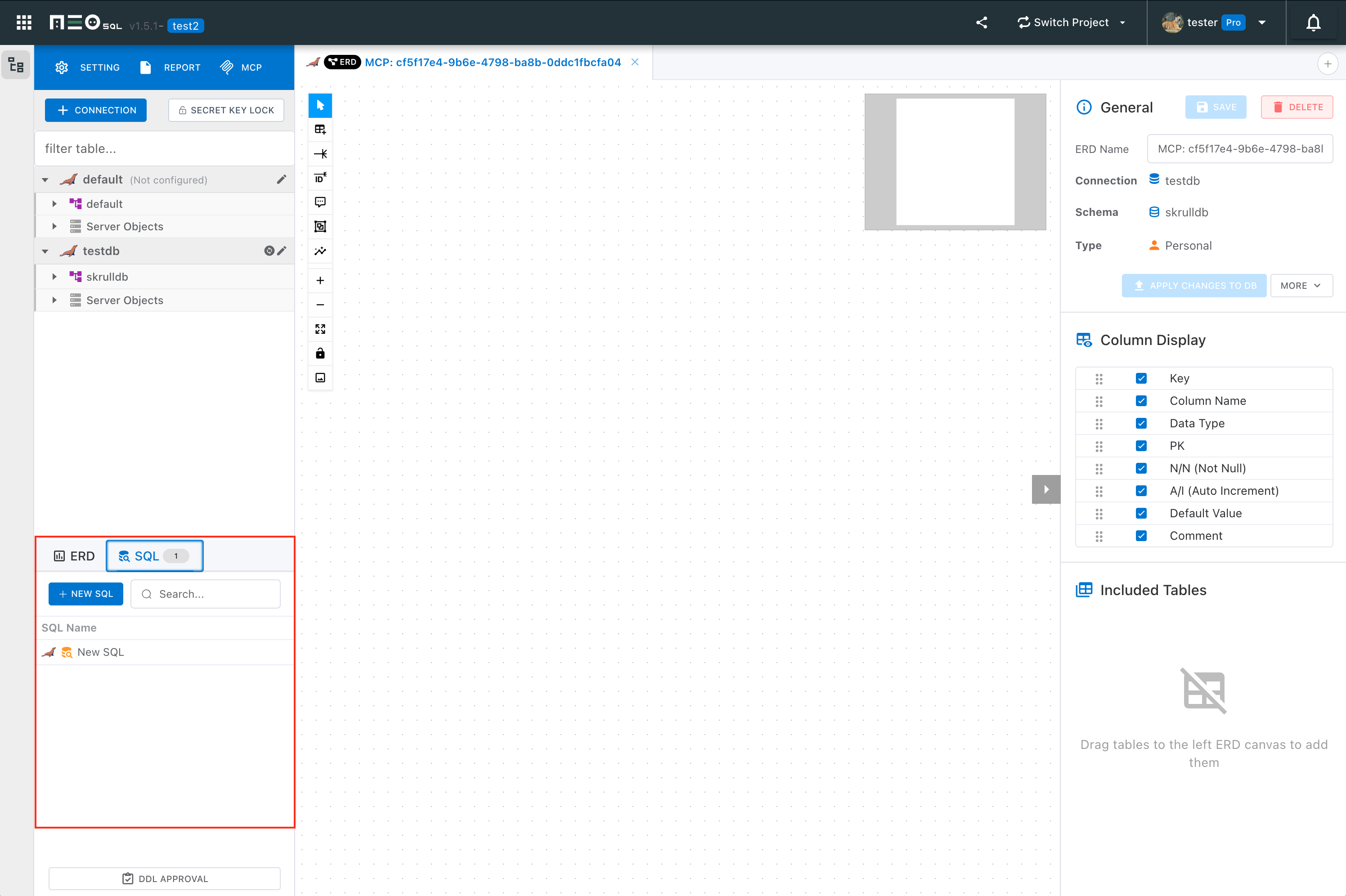This screenshot has height=896, width=1346.
Task: Click the fit-to-screen tool
Action: [320, 329]
